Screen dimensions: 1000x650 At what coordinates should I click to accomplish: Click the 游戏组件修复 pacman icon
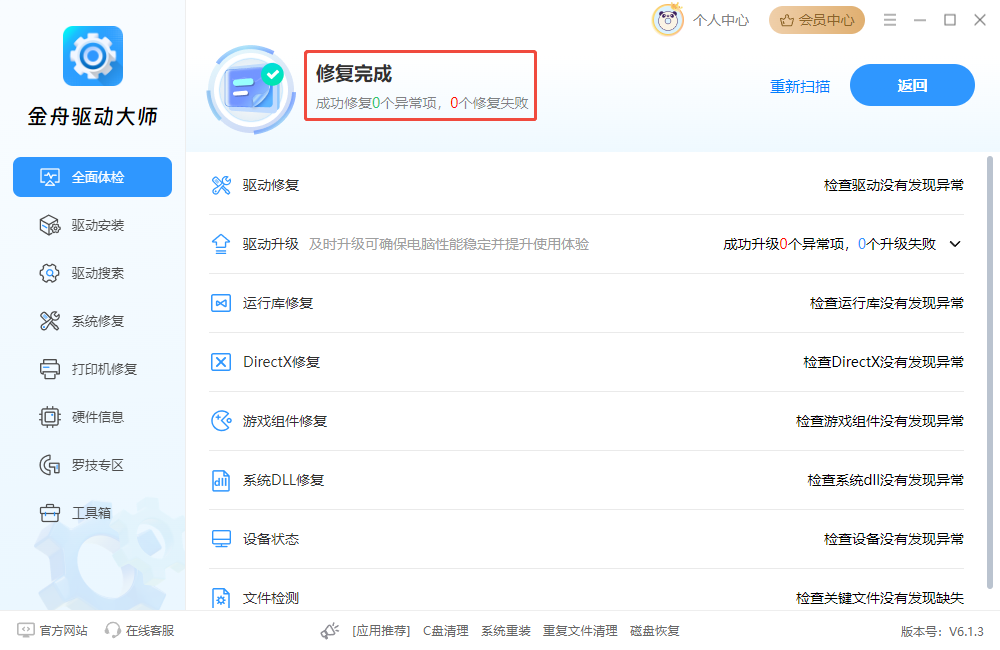point(221,421)
